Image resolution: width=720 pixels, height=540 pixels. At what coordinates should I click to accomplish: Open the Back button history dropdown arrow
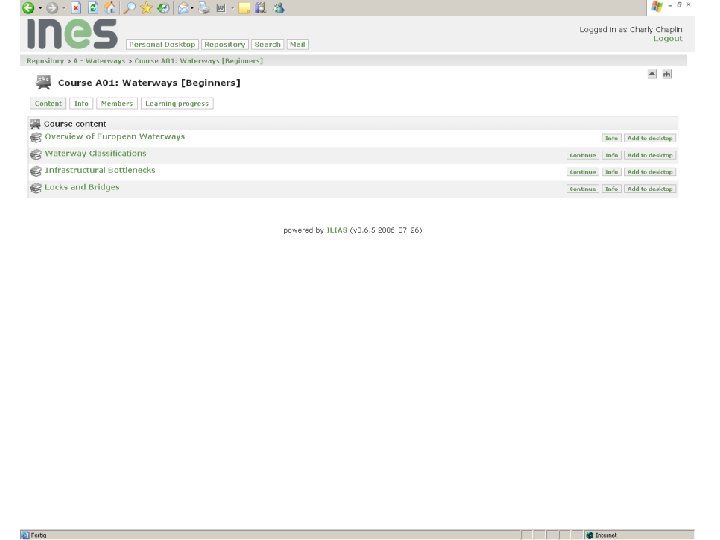(40, 8)
